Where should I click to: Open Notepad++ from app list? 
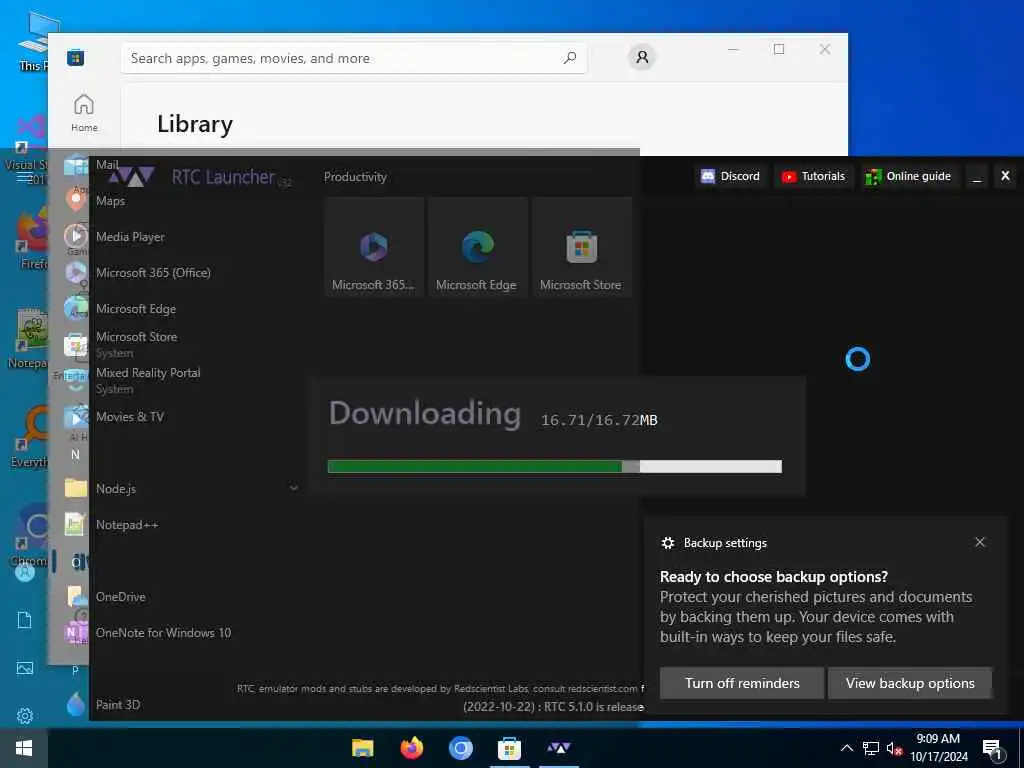click(x=127, y=525)
